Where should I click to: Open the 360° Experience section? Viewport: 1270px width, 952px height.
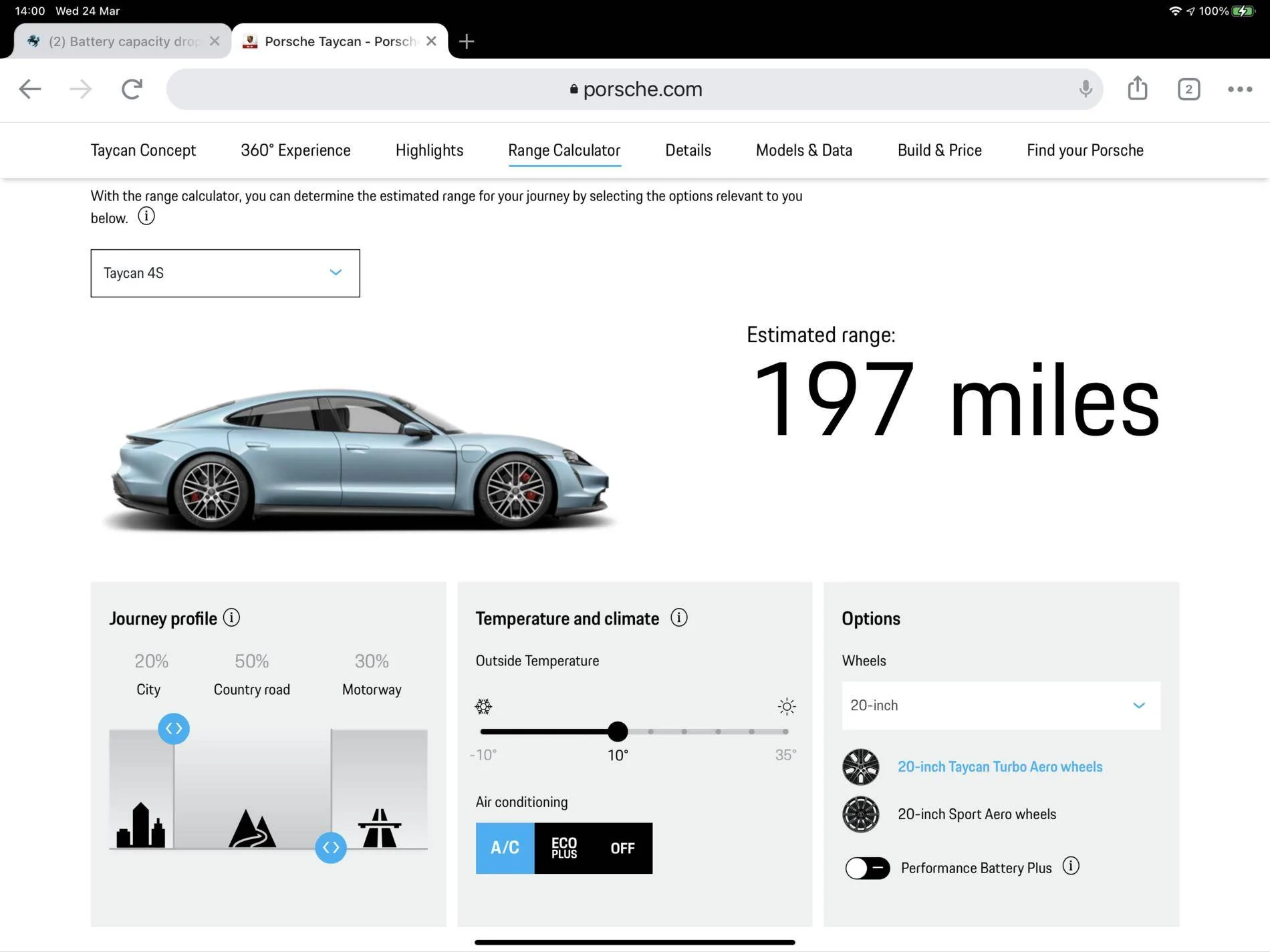[295, 150]
